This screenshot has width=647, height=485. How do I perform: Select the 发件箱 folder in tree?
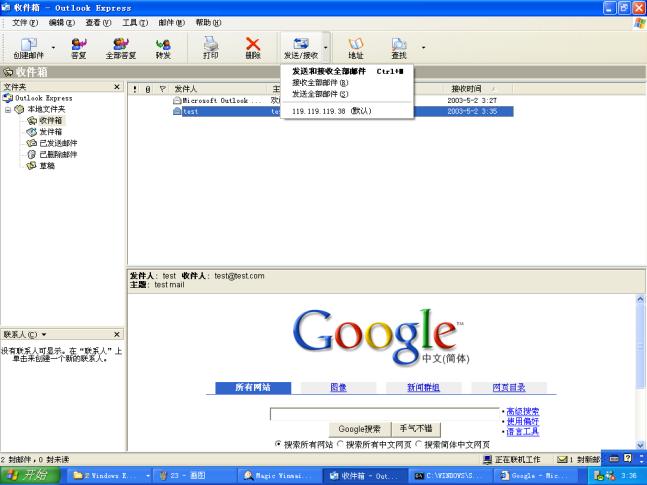point(50,132)
